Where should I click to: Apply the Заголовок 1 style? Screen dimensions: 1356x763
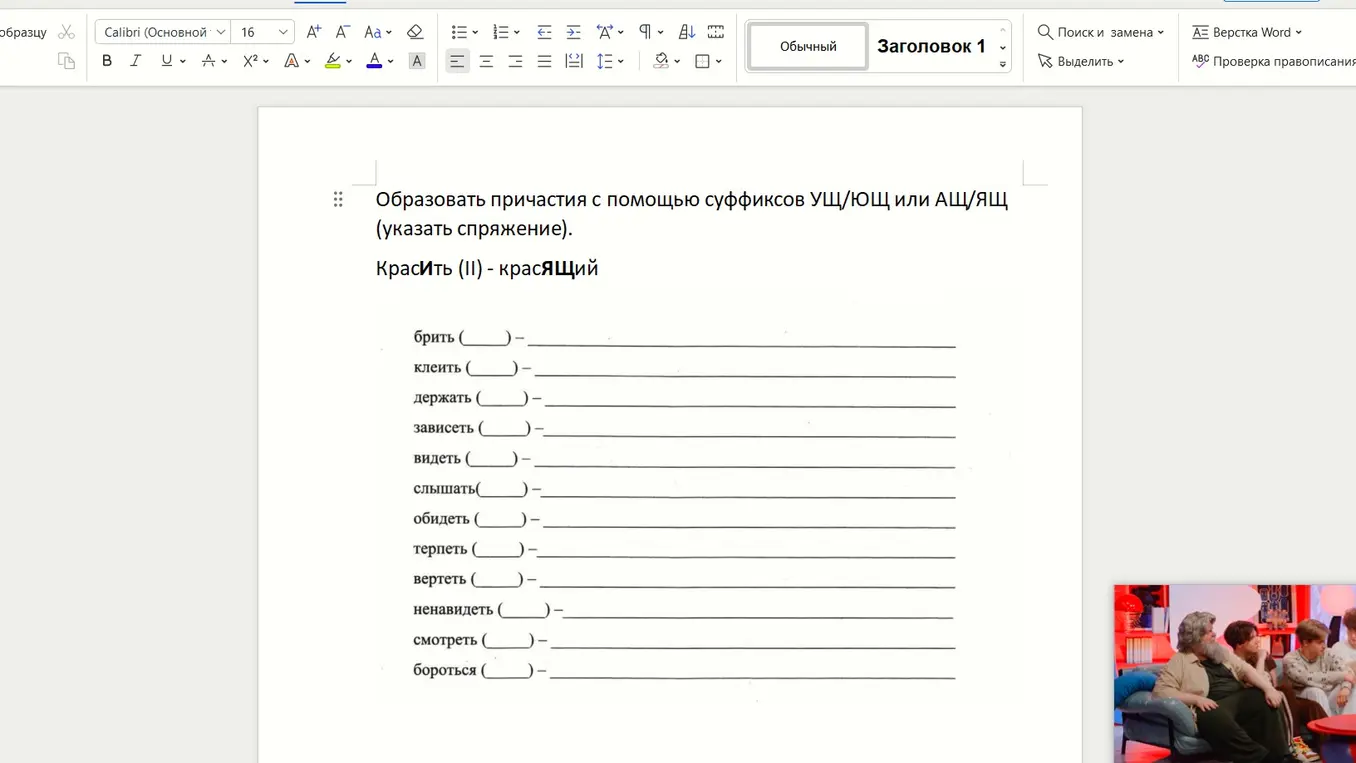931,46
